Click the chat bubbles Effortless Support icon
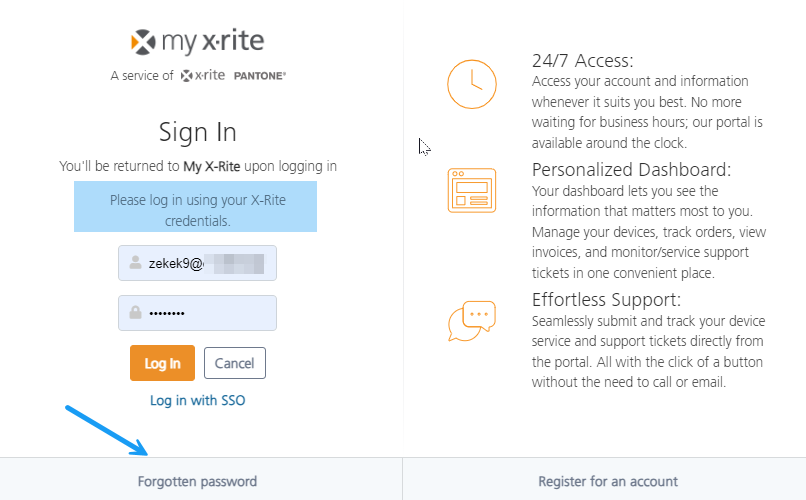The image size is (806, 500). 471,320
